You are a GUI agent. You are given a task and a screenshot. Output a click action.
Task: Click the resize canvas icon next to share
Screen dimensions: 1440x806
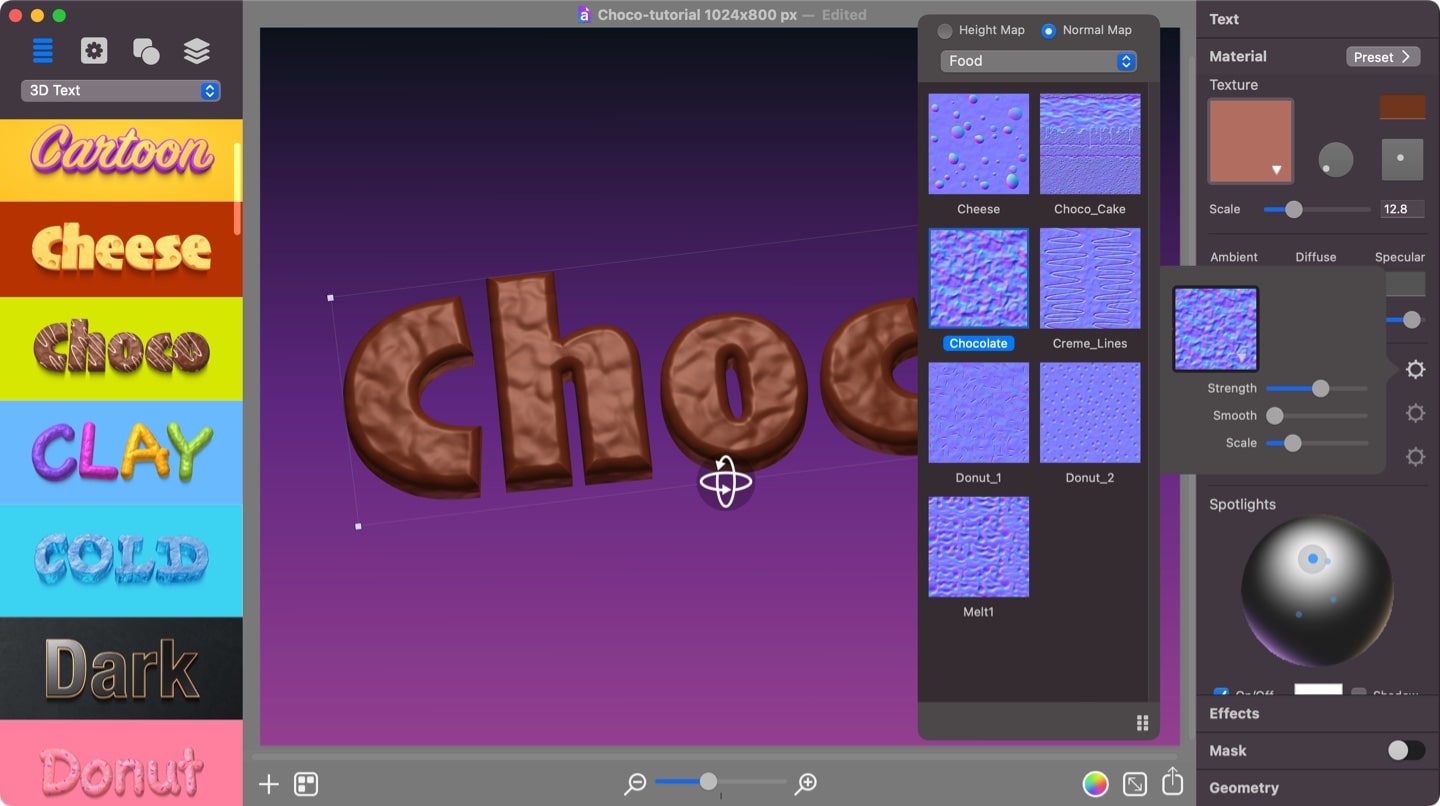[1135, 784]
